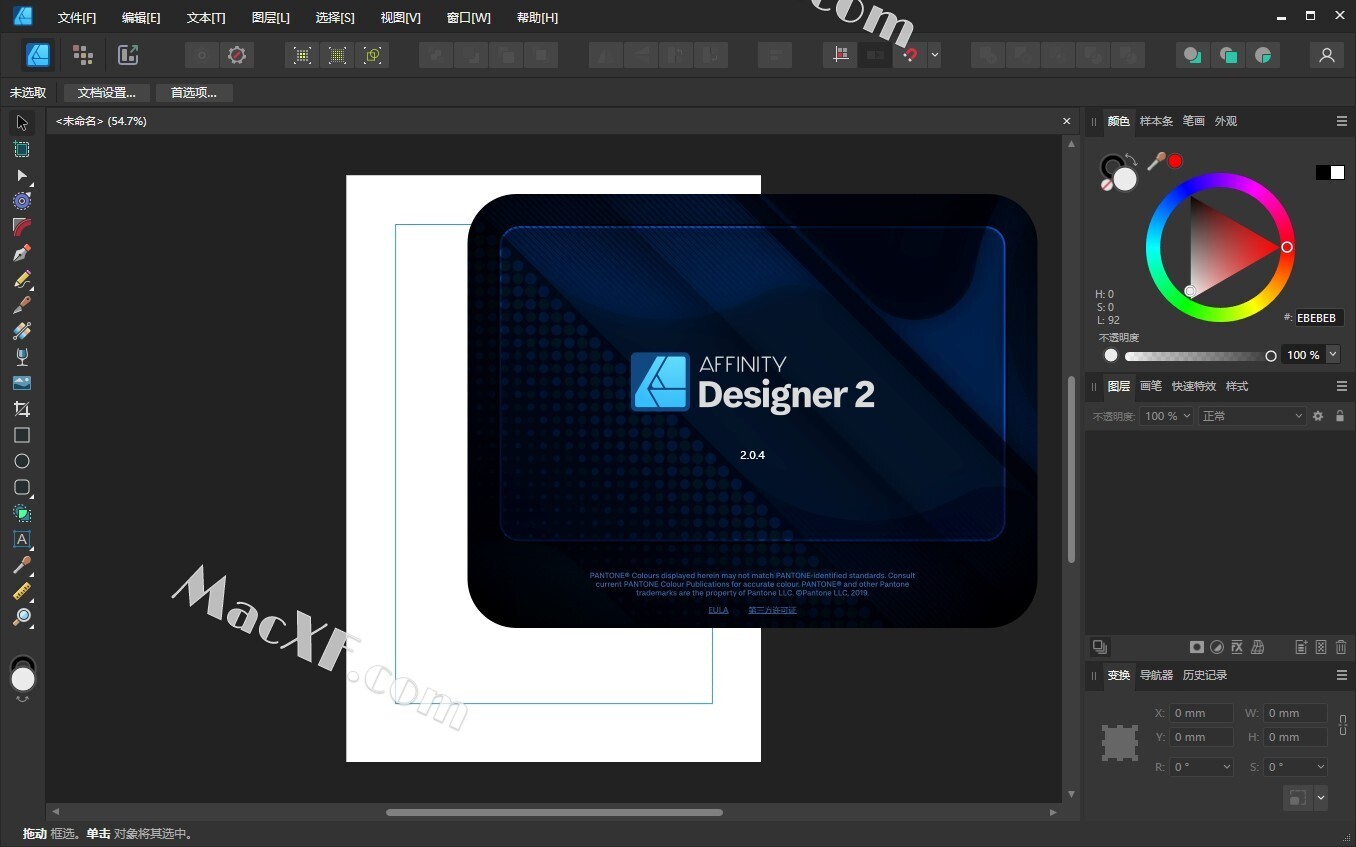The width and height of the screenshot is (1356, 847).
Task: Open the layer opacity 100 % dropdown
Action: 1167,416
